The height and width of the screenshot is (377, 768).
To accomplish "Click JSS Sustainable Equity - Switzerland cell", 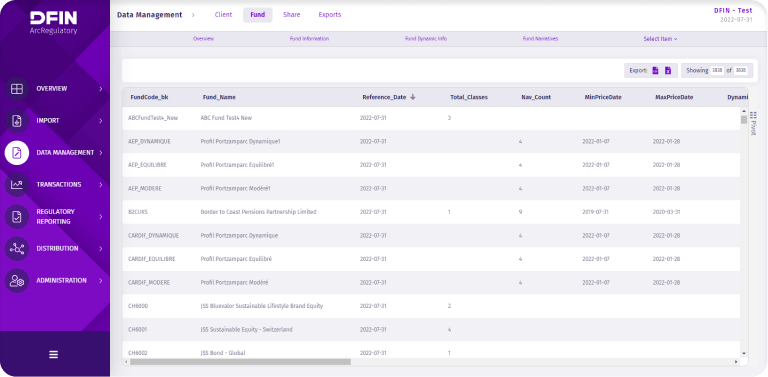I will pos(246,330).
